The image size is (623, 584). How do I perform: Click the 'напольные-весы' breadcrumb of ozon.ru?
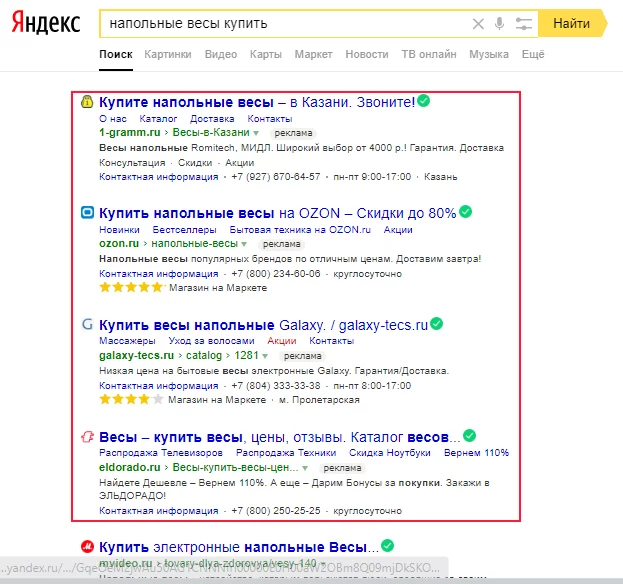[x=194, y=243]
